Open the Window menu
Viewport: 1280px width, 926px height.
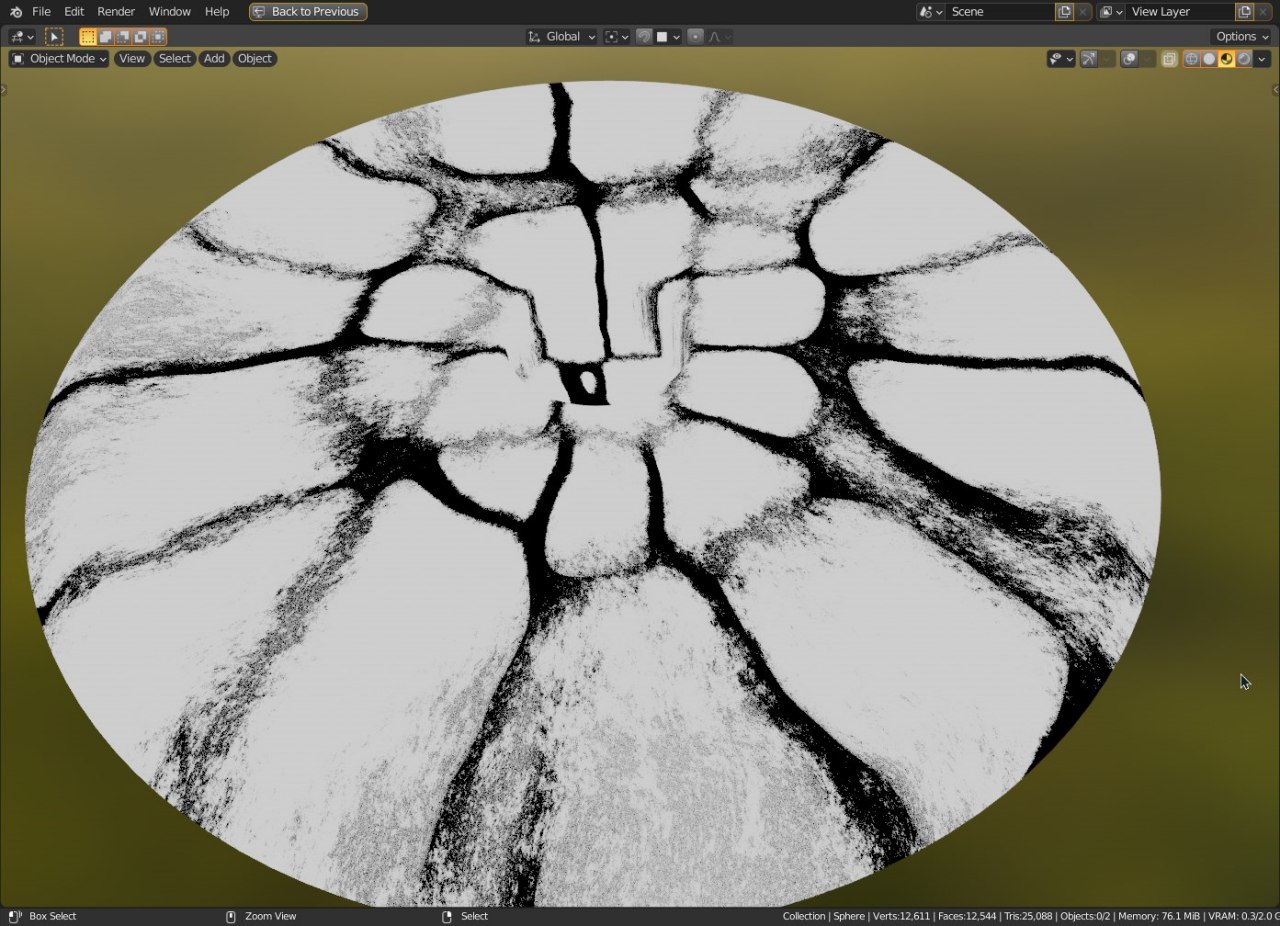click(x=170, y=12)
